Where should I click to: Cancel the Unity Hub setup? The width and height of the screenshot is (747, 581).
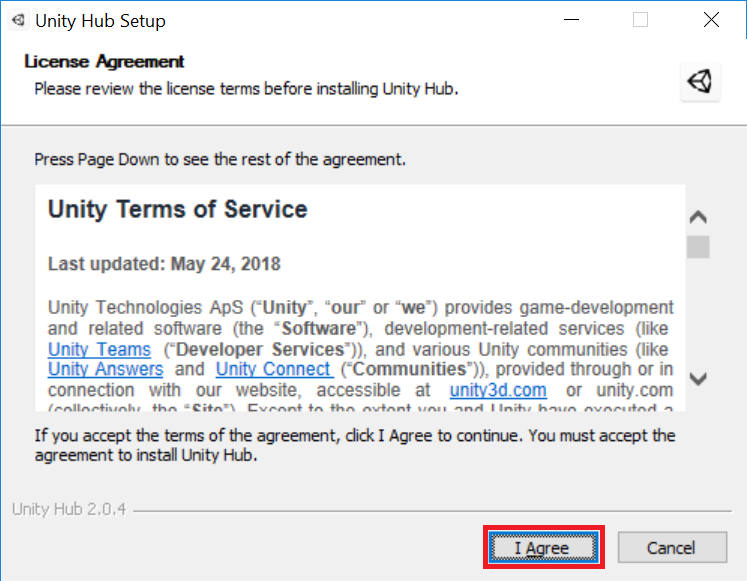pyautogui.click(x=672, y=547)
